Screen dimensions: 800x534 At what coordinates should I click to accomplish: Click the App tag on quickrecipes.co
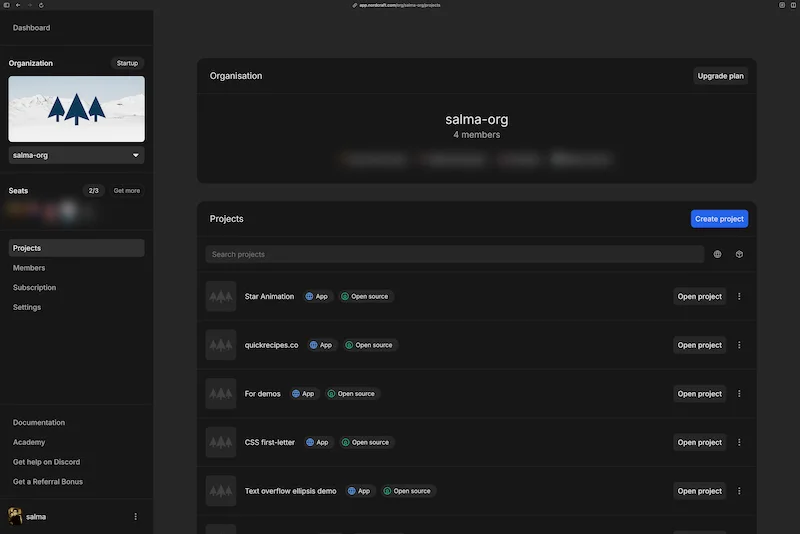click(x=321, y=345)
